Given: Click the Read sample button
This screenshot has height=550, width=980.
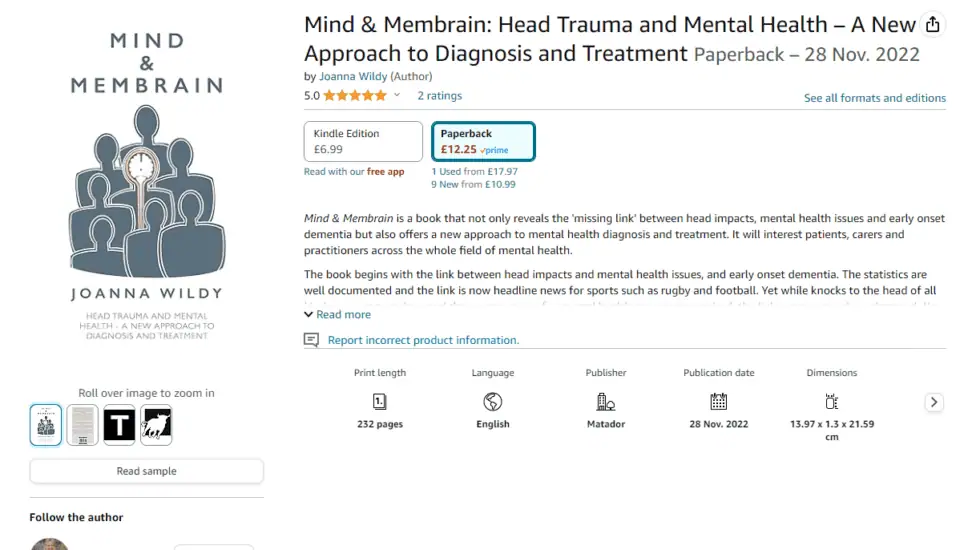Looking at the screenshot, I should pos(146,471).
